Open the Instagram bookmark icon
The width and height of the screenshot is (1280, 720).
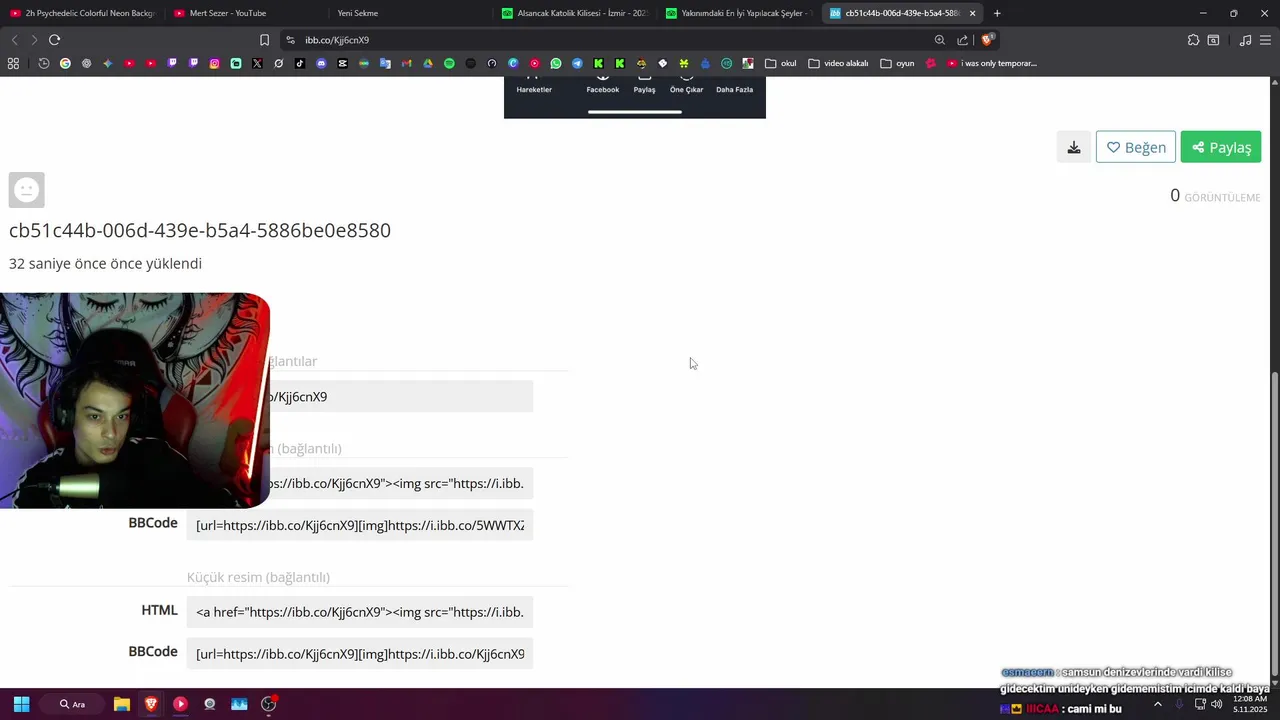coord(214,63)
